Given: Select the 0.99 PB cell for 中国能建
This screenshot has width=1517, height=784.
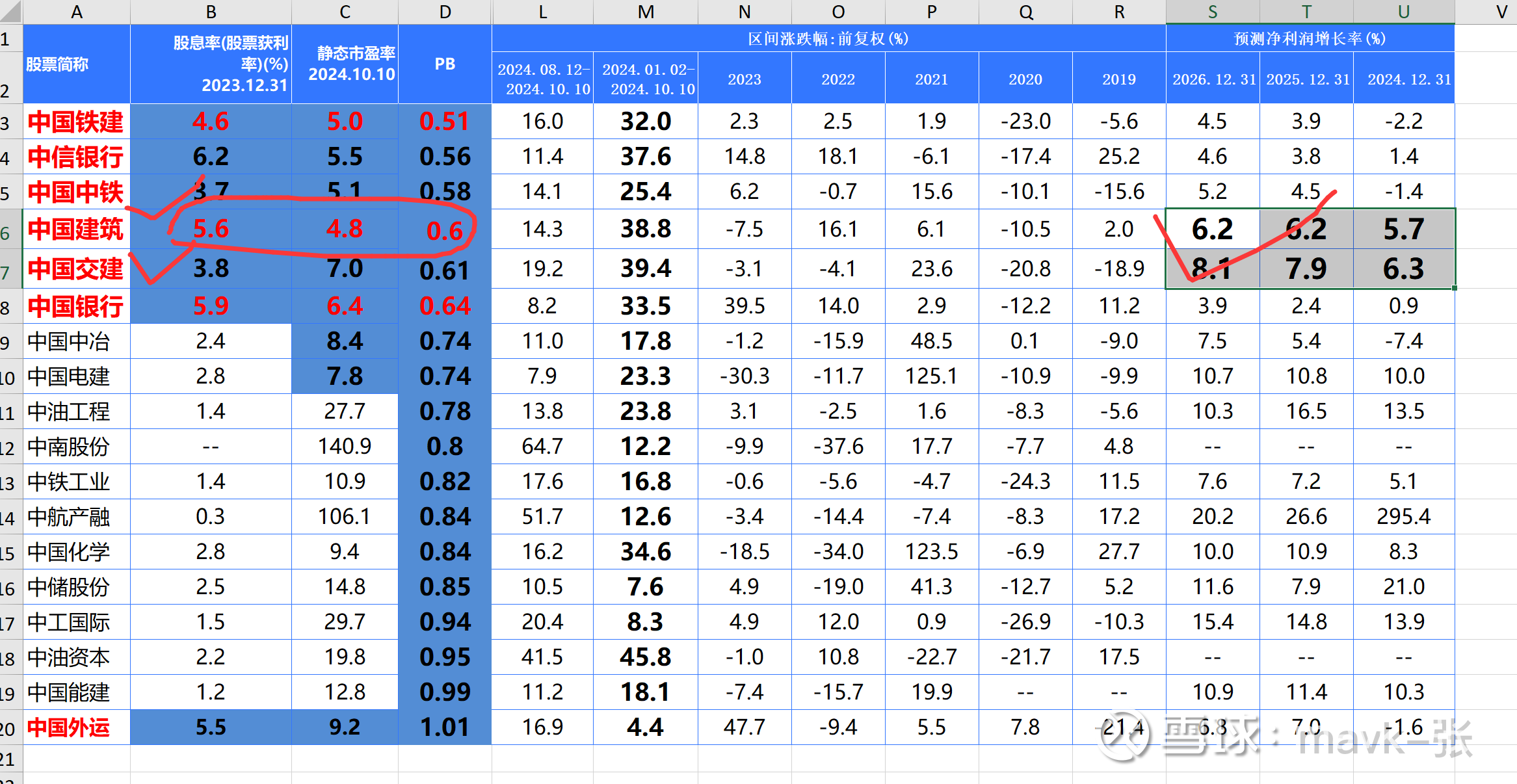Looking at the screenshot, I should tap(445, 692).
